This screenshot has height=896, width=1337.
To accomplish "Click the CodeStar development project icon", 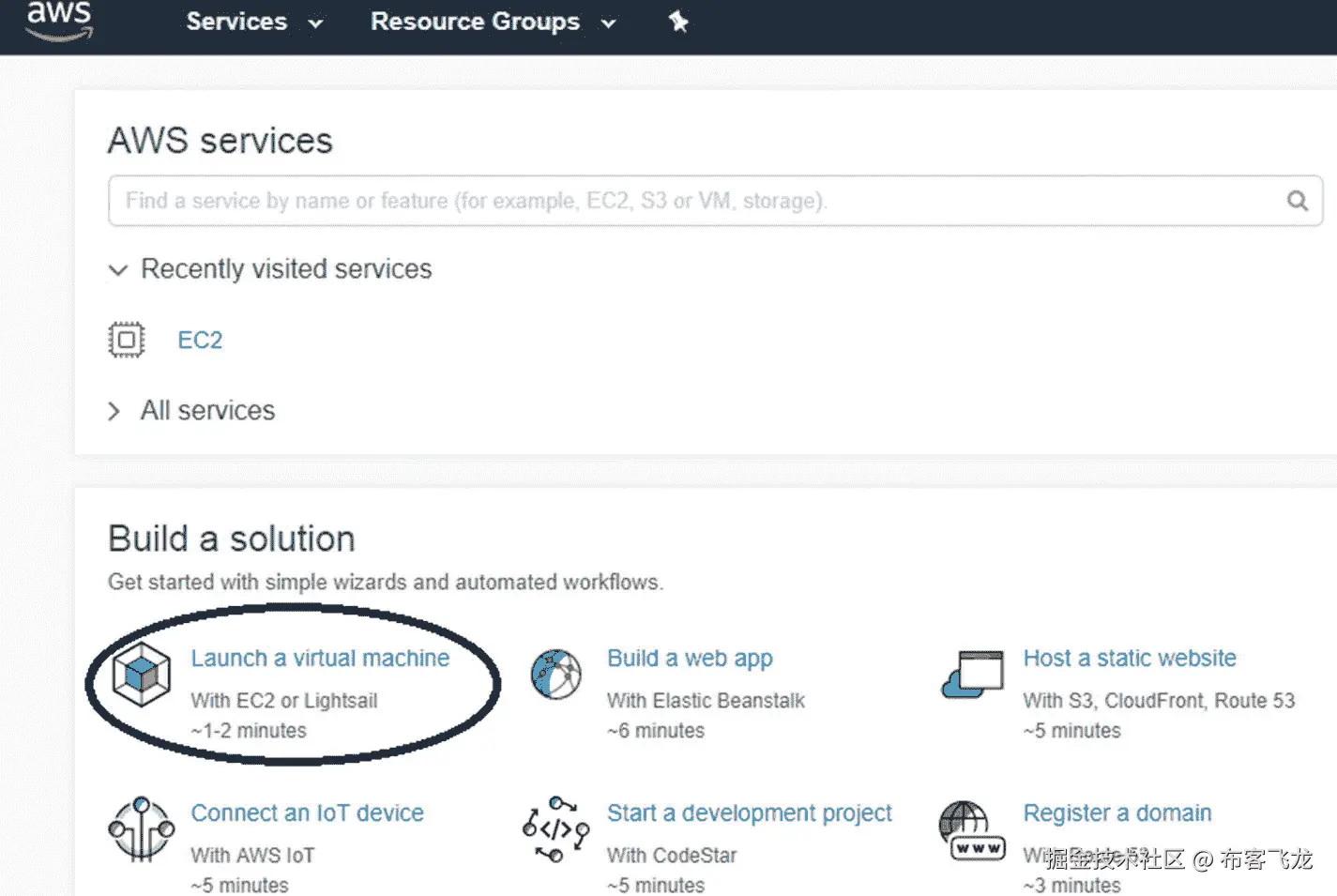I will tap(555, 828).
